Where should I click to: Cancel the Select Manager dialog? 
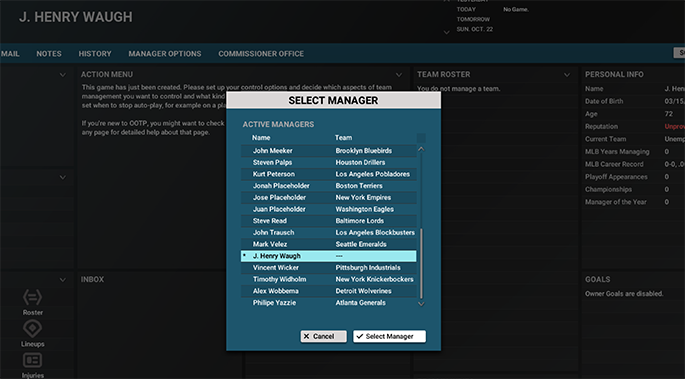(323, 336)
